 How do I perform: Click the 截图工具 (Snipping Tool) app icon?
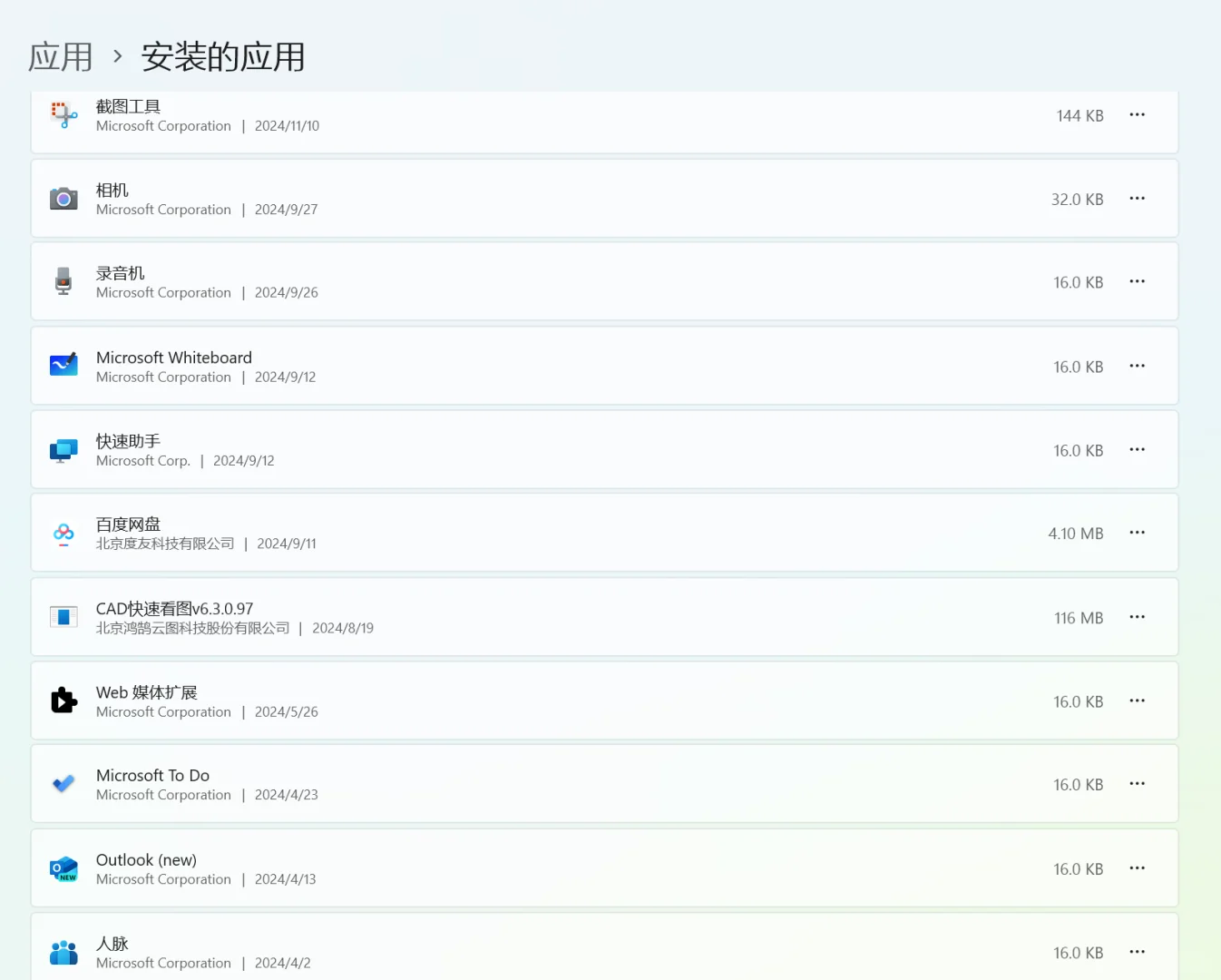point(63,114)
